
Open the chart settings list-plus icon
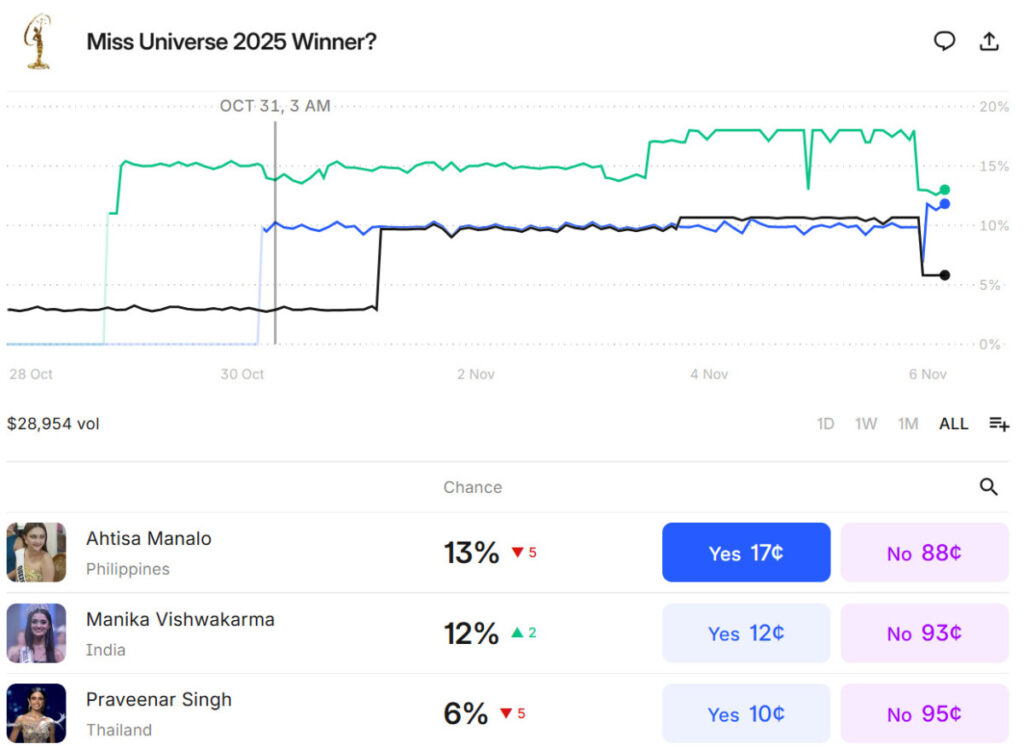(x=999, y=424)
